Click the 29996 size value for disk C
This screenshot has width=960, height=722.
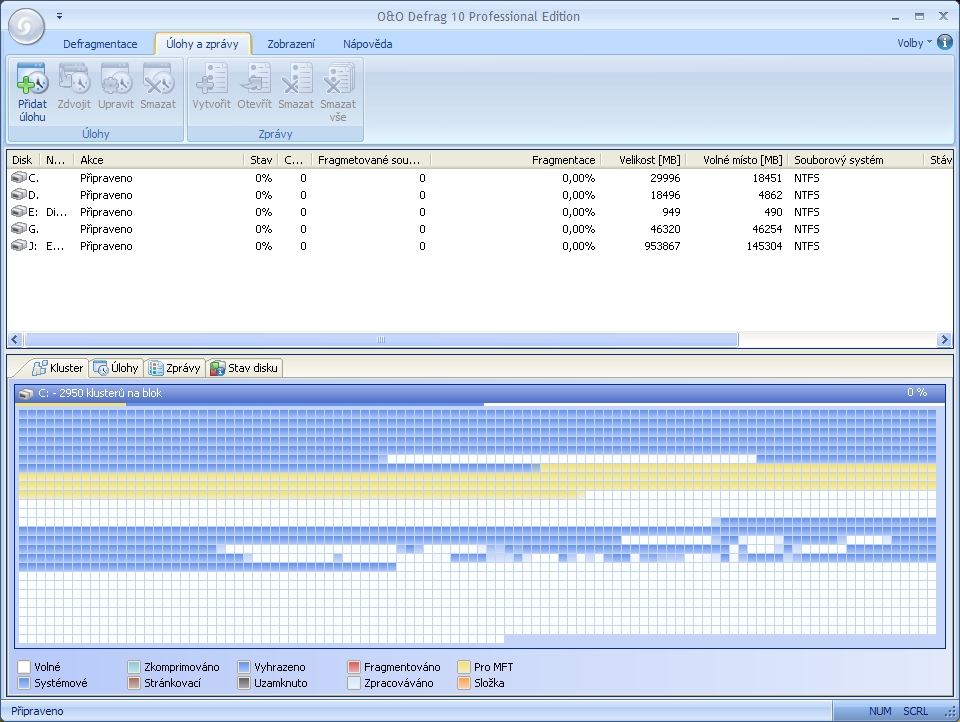tap(665, 178)
